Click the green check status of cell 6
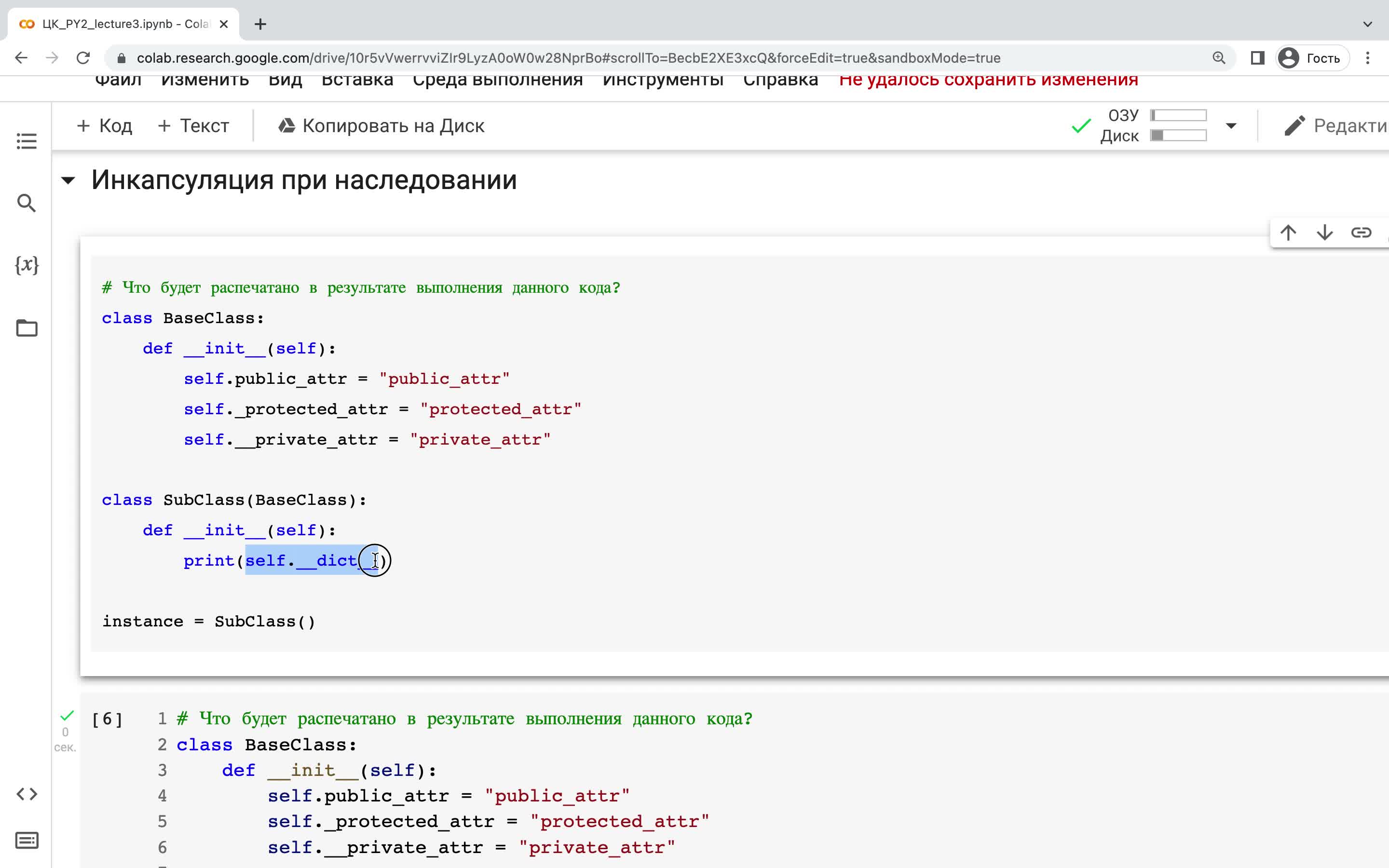Viewport: 1389px width, 868px height. [x=67, y=715]
